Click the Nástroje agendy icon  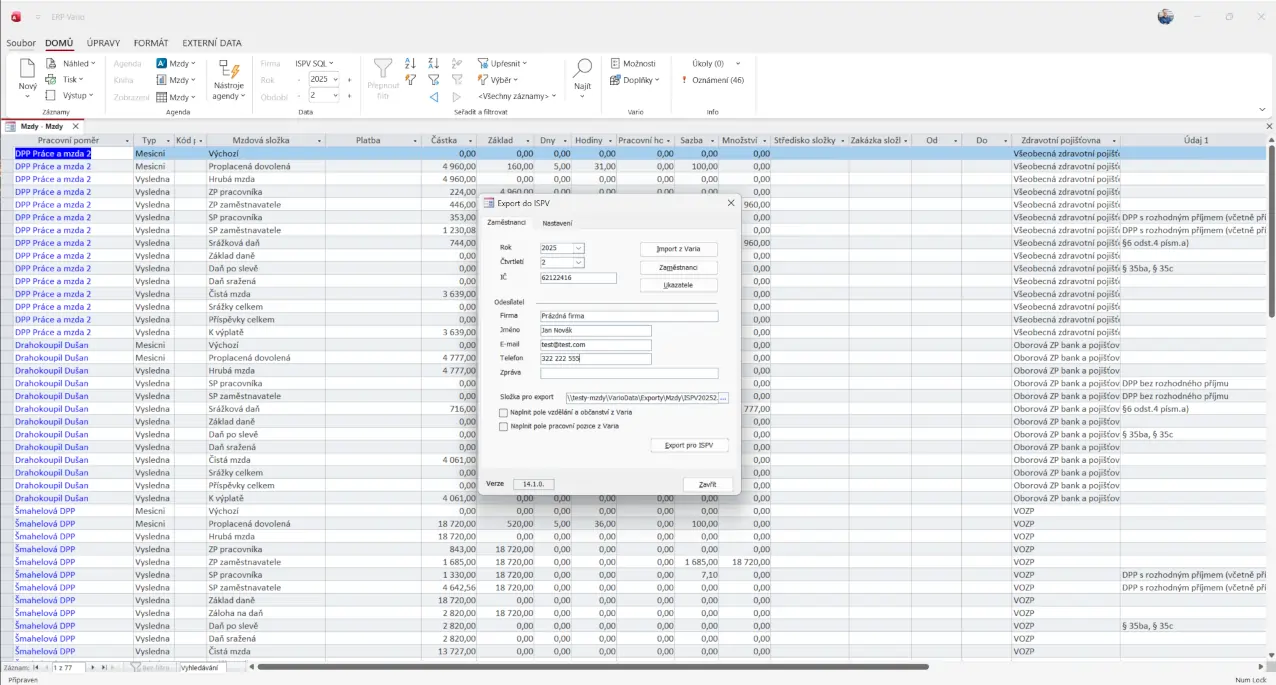pos(229,70)
